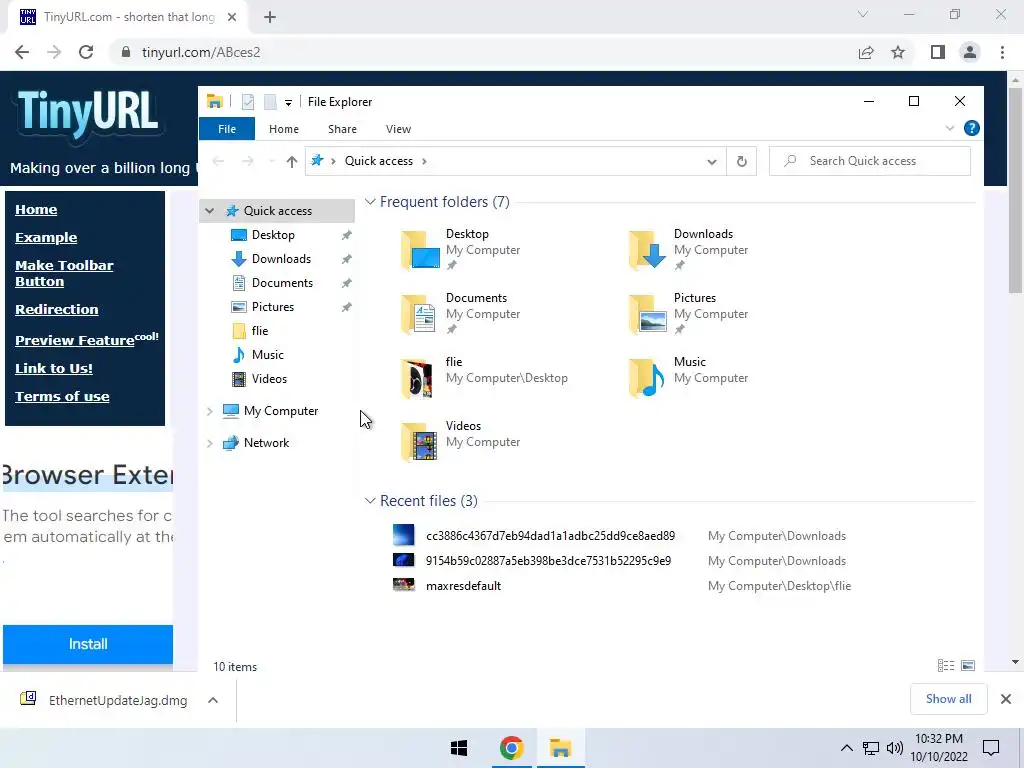
Task: Close the Chrome downloads bar
Action: point(1006,699)
